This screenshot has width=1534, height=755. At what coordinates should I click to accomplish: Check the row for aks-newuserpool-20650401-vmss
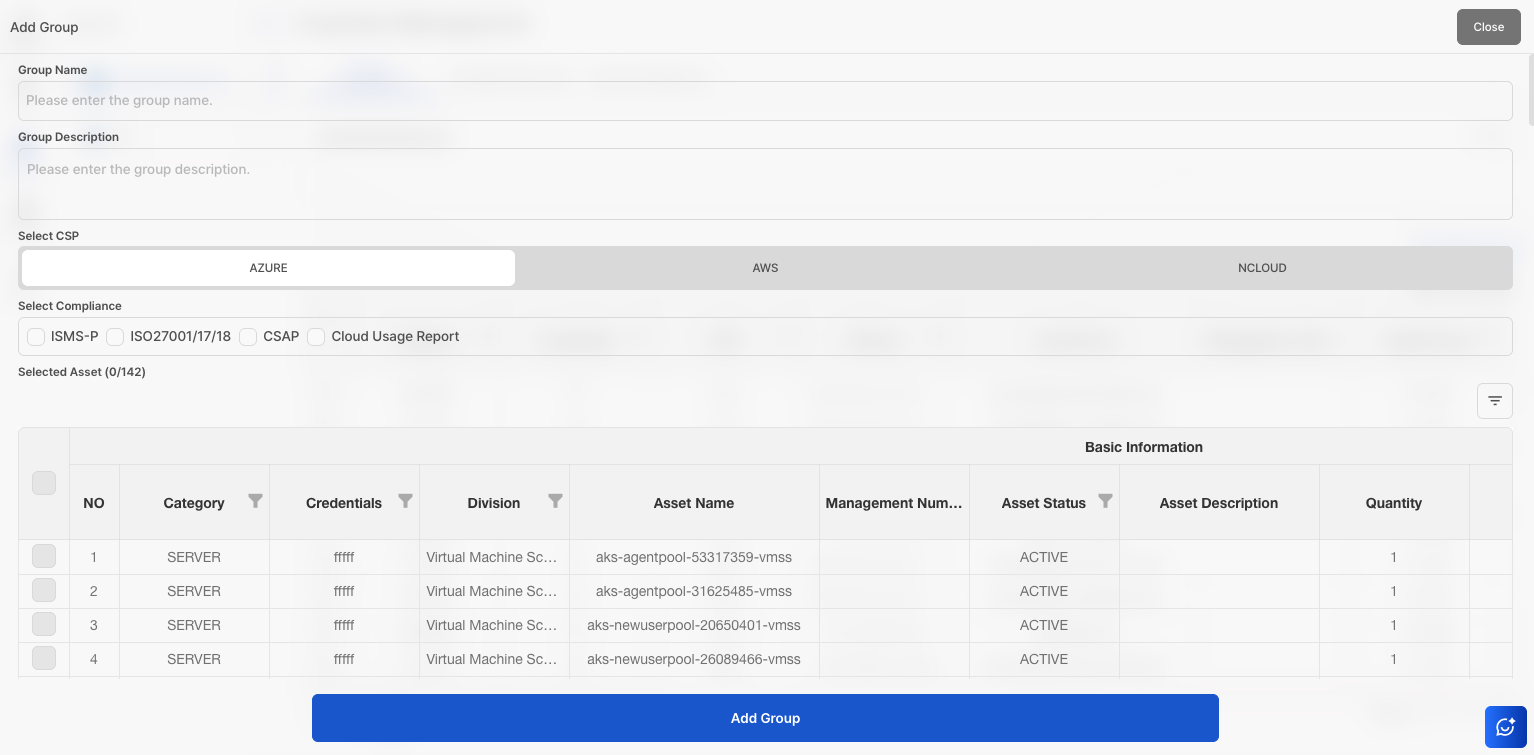[x=44, y=625]
